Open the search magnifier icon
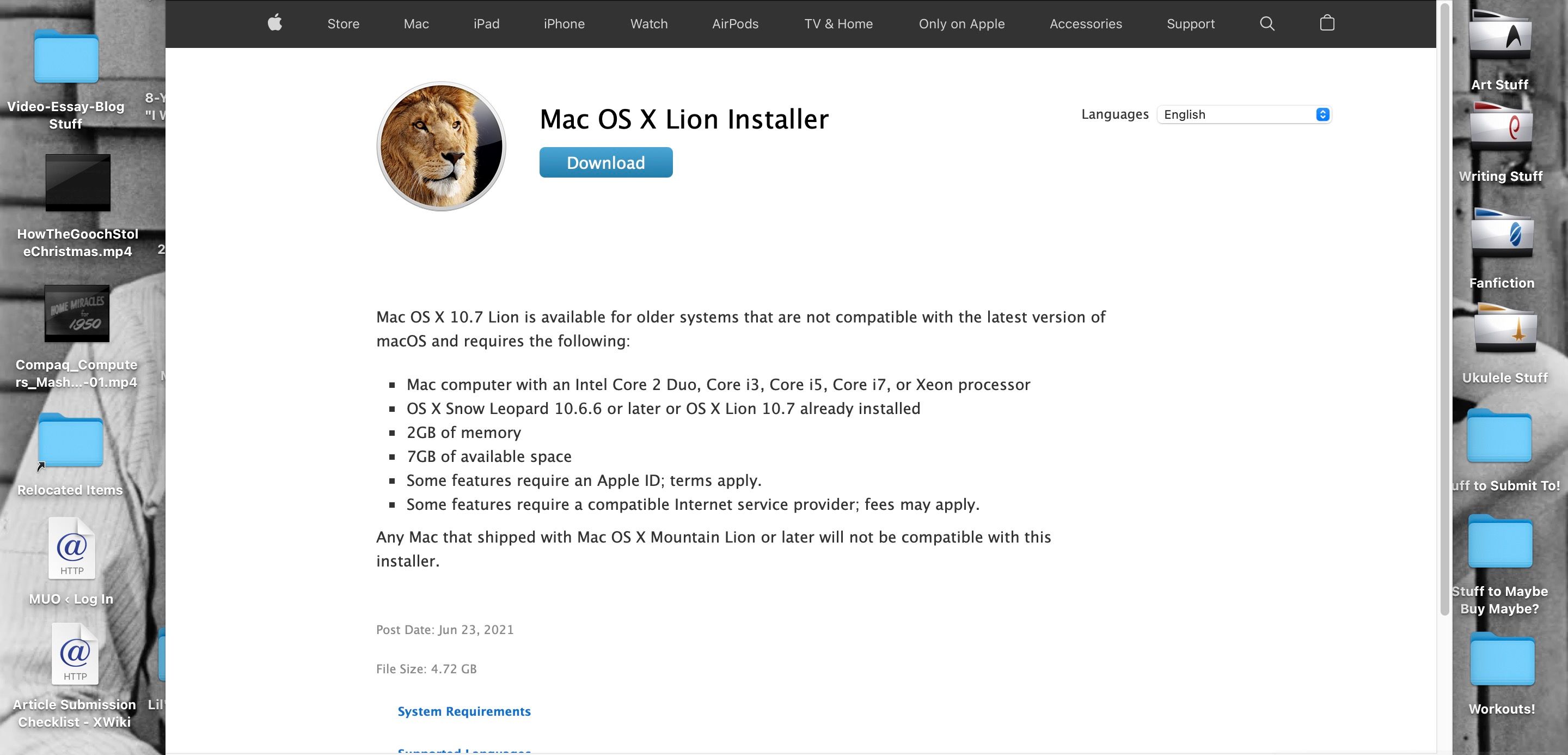The width and height of the screenshot is (1568, 755). click(x=1267, y=23)
